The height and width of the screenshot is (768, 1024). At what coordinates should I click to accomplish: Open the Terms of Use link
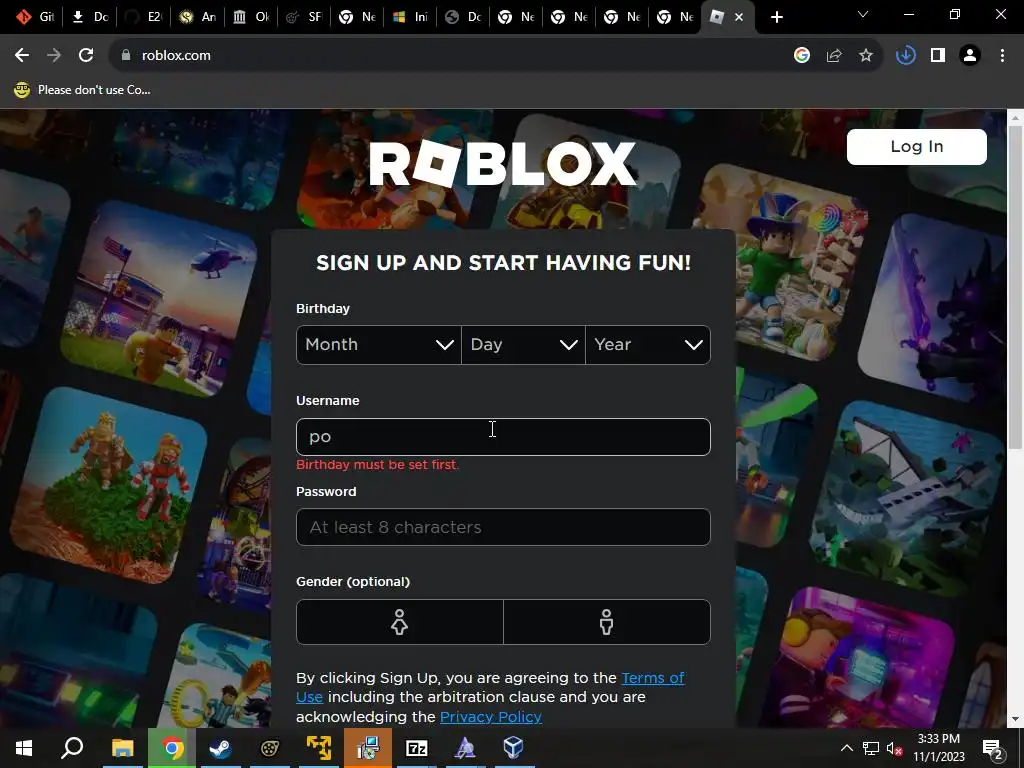click(652, 678)
